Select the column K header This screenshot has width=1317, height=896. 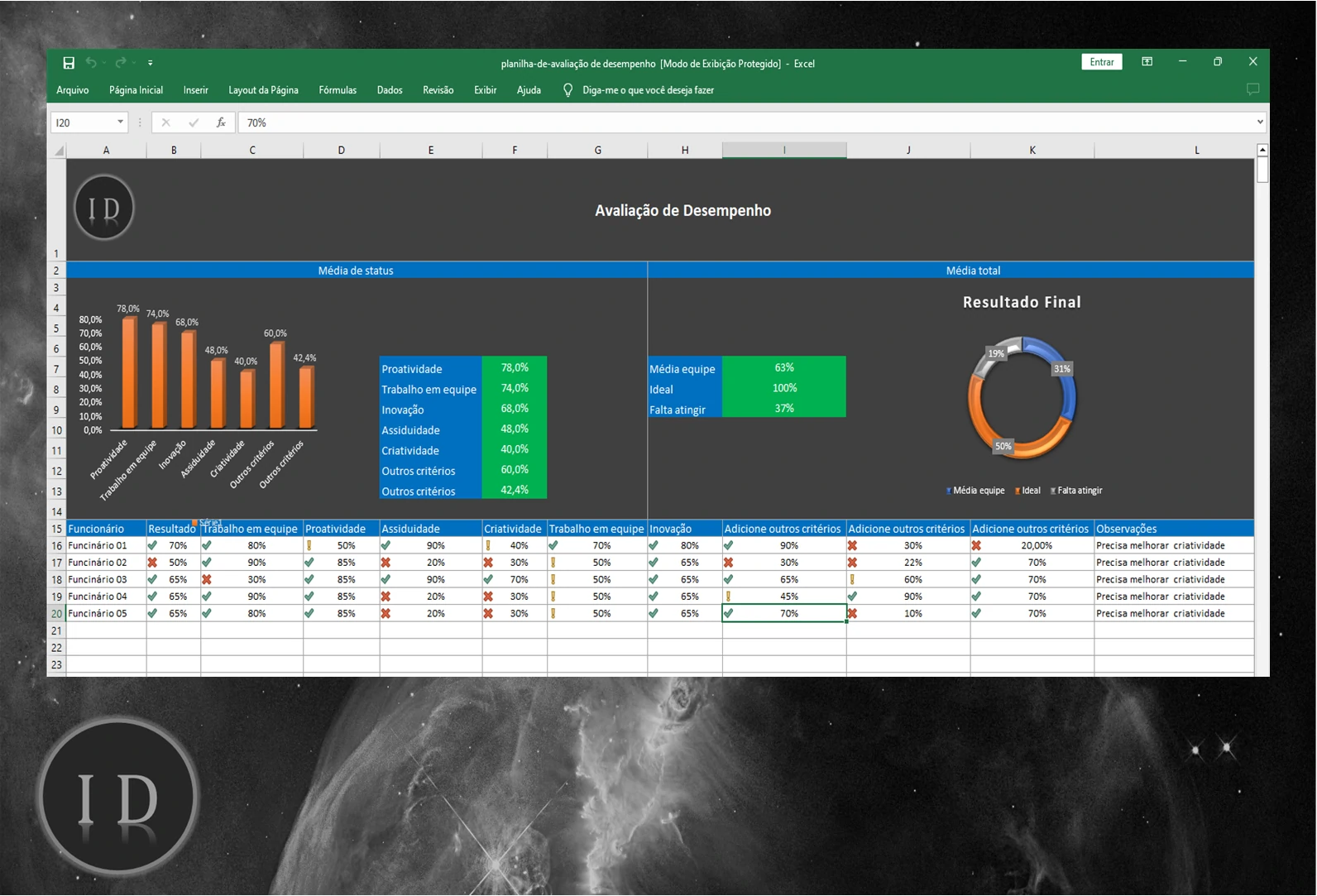coord(1032,150)
